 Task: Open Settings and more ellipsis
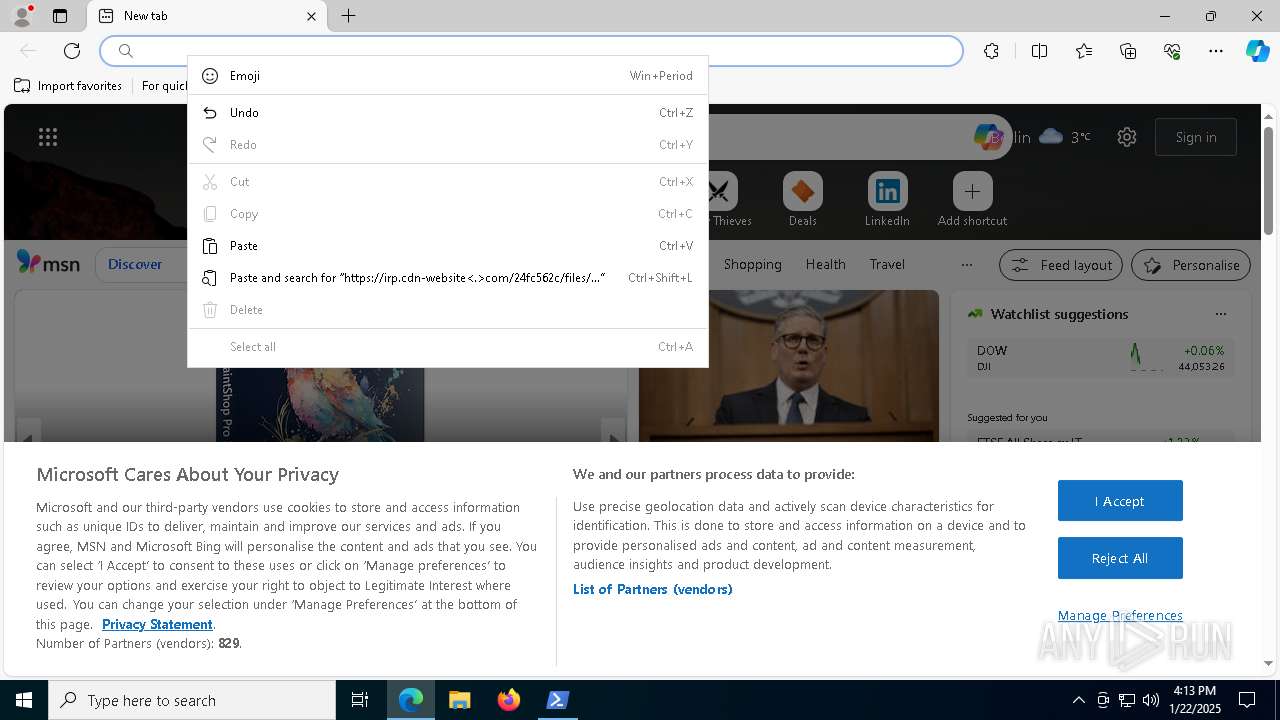point(1216,51)
